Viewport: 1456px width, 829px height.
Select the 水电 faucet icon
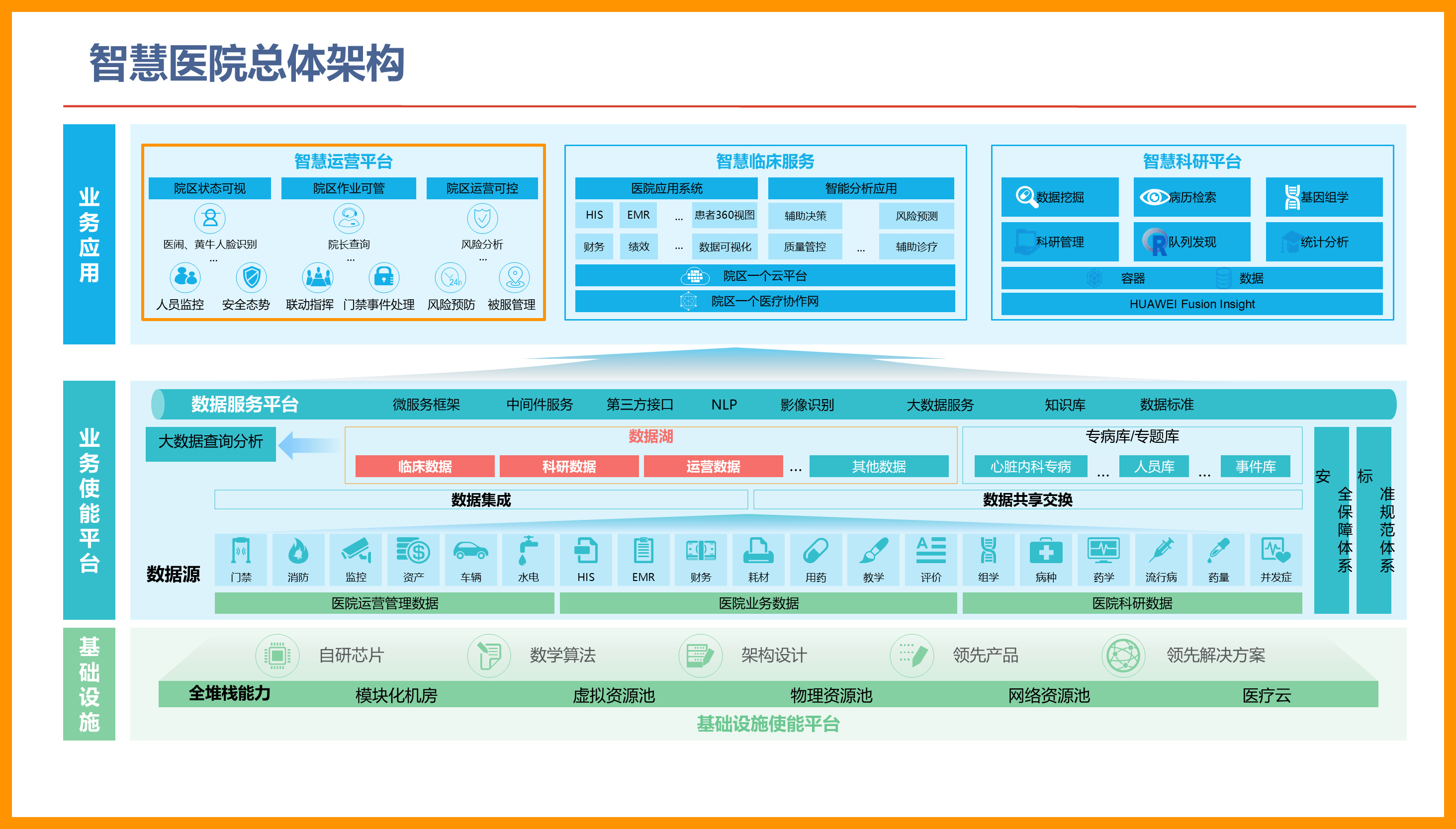point(528,551)
